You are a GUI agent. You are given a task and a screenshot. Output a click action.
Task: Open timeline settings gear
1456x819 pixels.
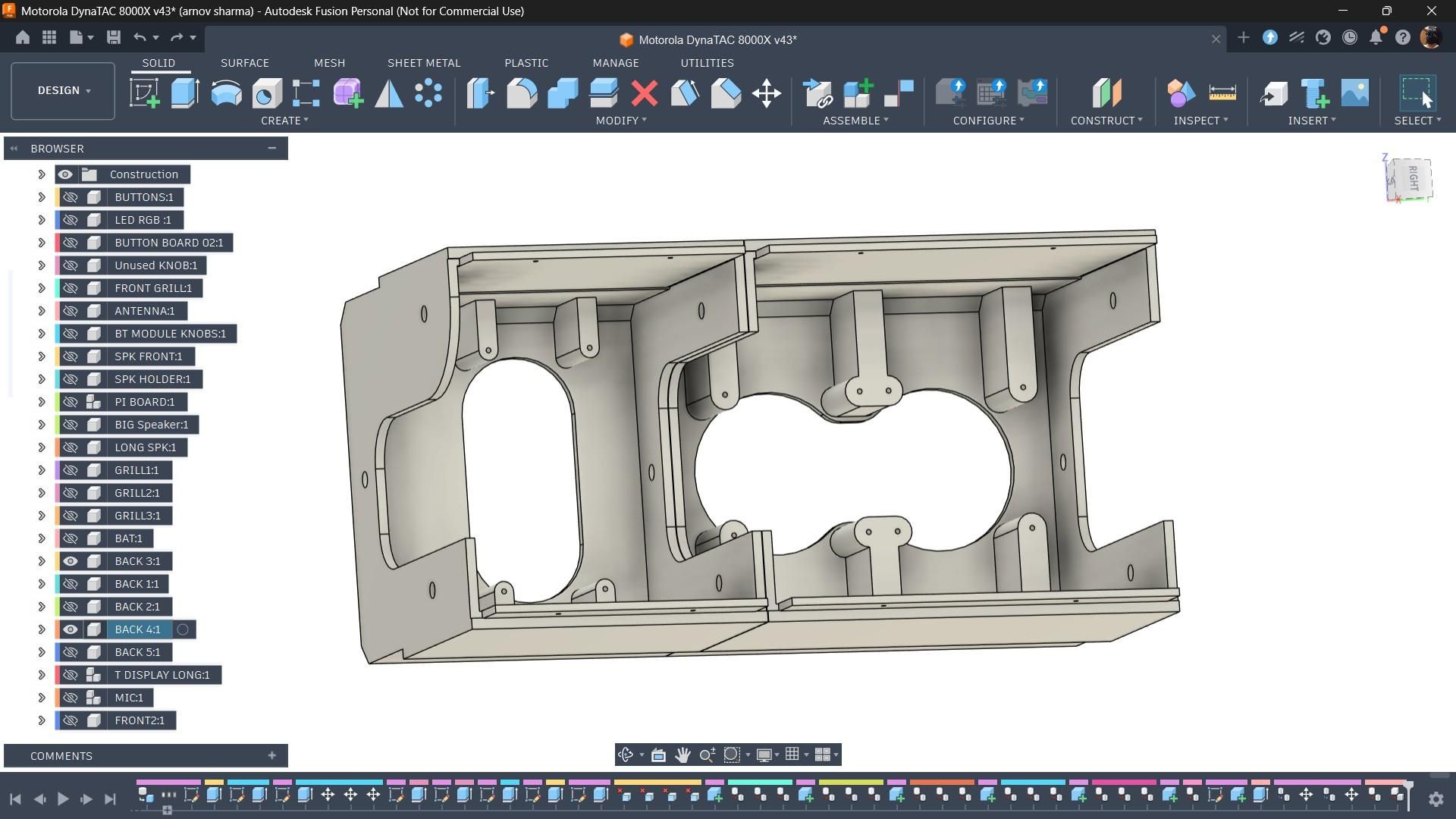(1436, 799)
